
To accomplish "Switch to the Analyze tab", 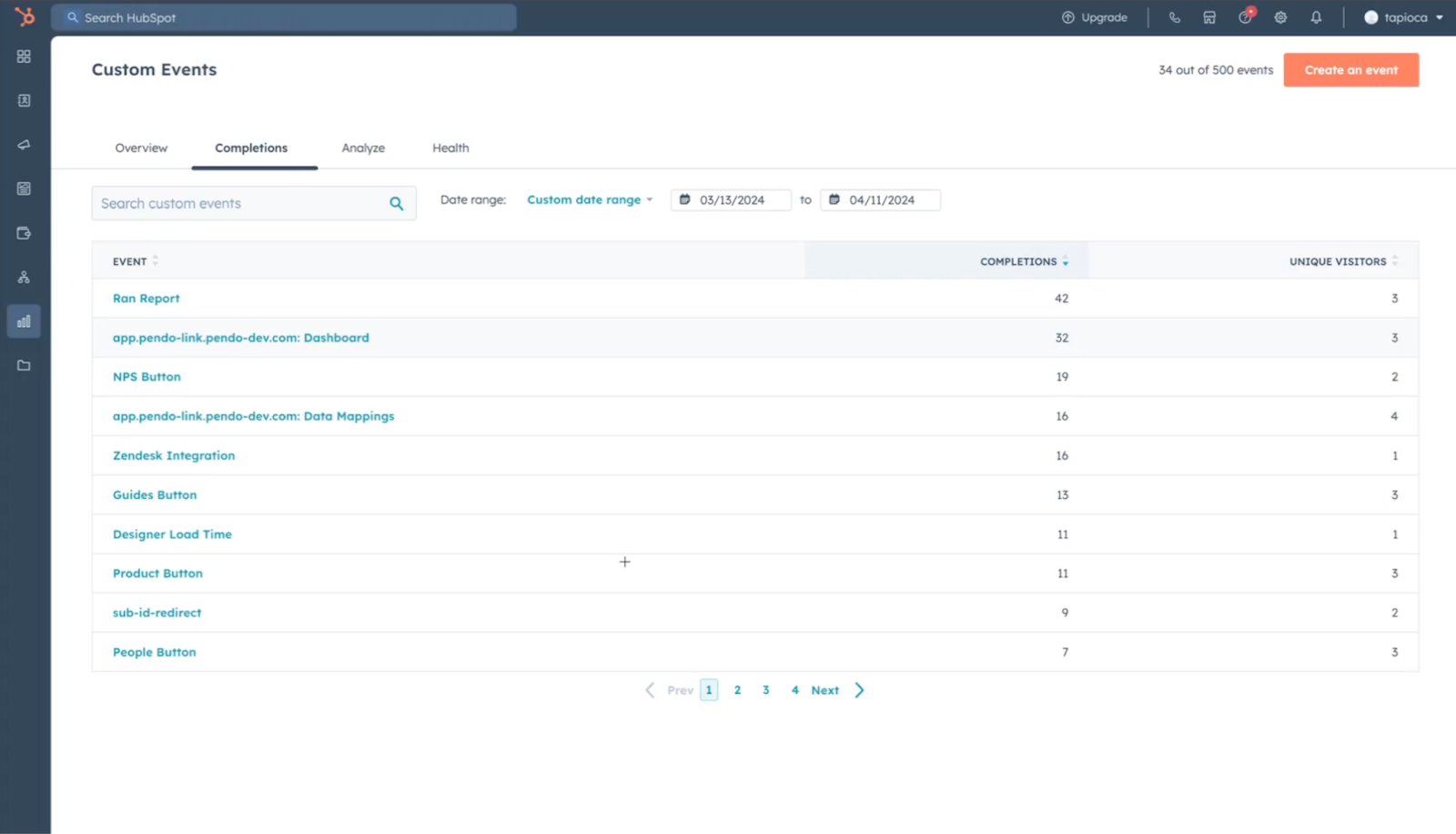I will pyautogui.click(x=363, y=148).
